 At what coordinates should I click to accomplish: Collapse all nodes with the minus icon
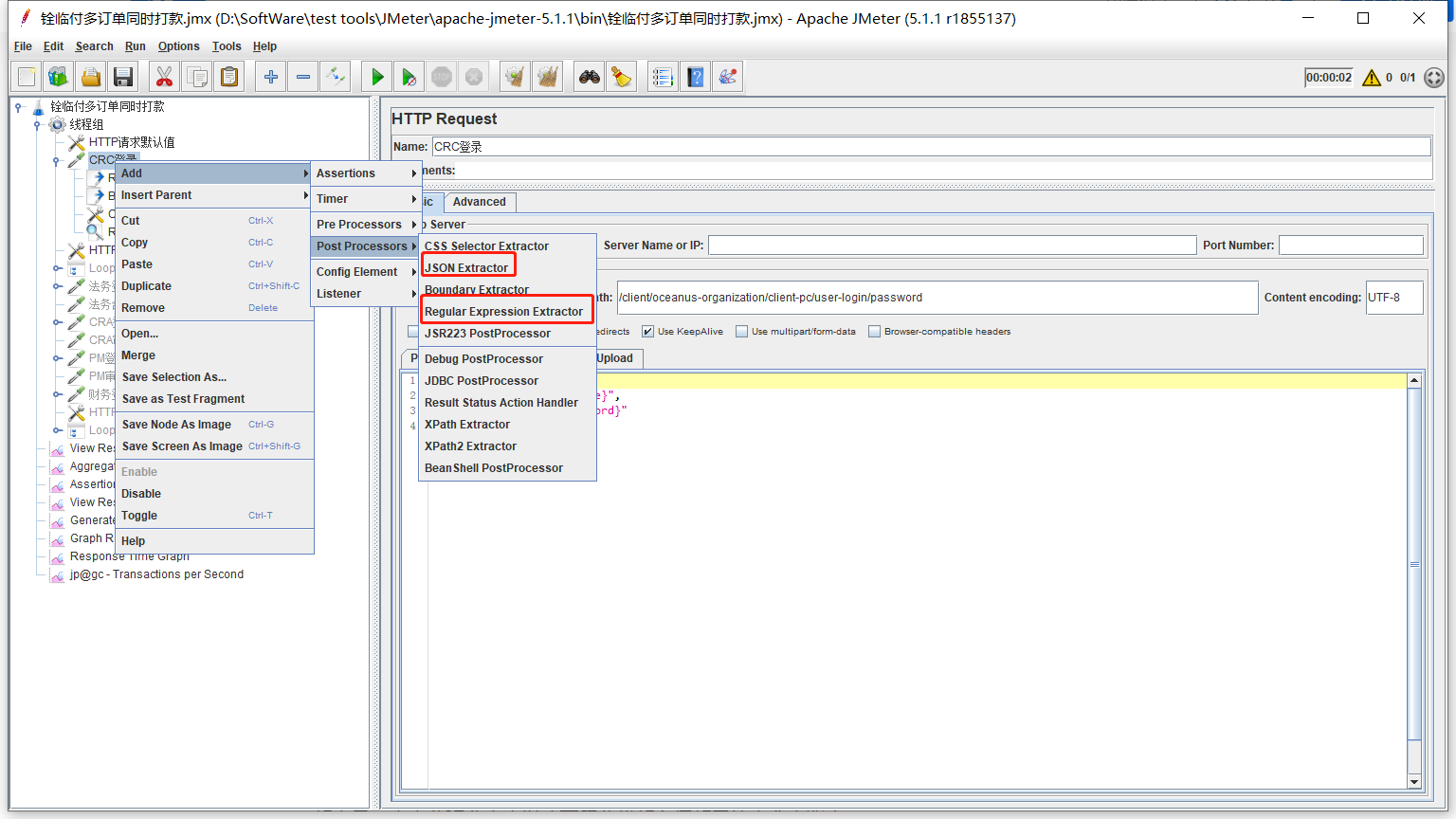(x=303, y=77)
